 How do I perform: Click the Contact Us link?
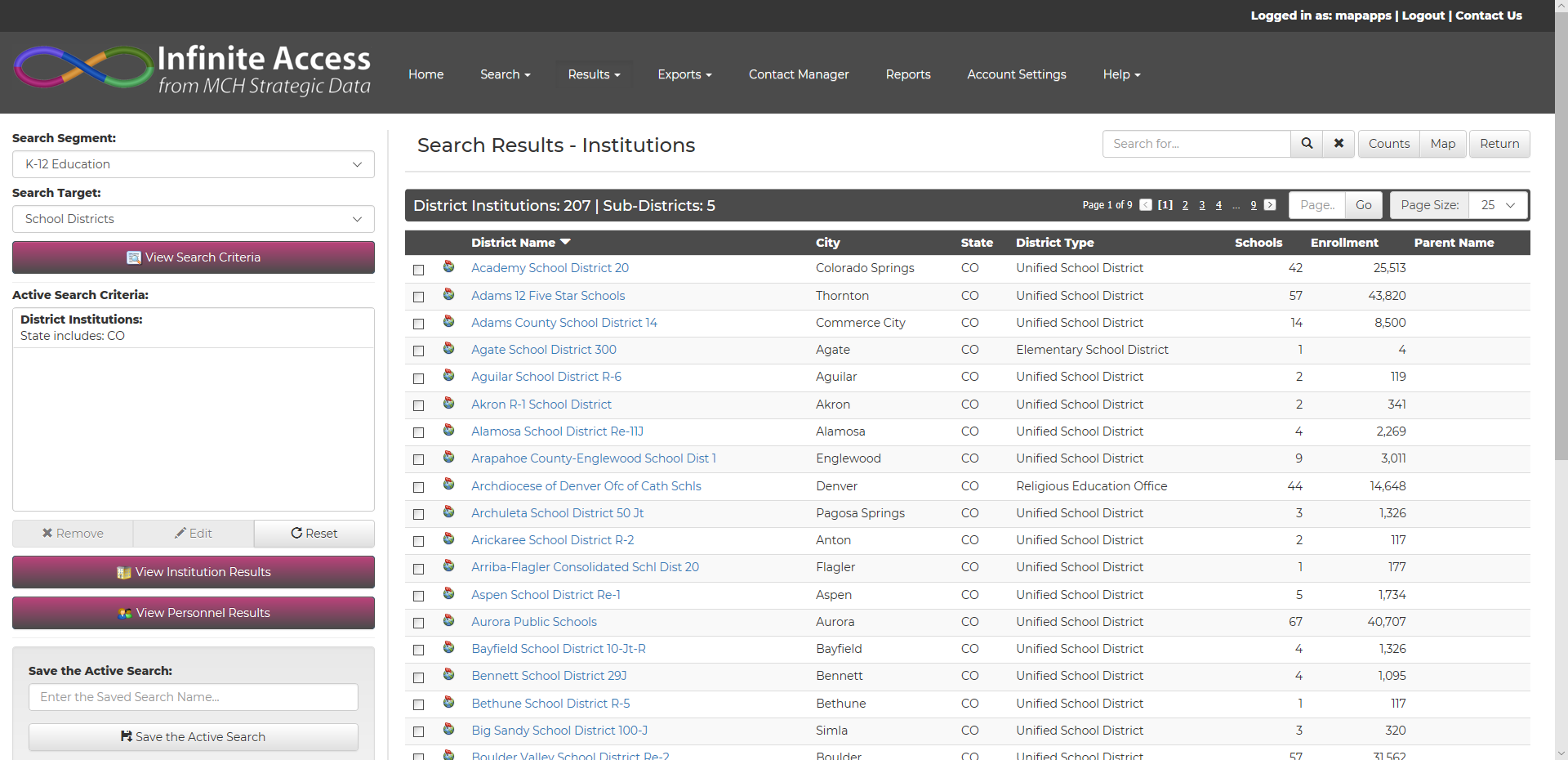[x=1489, y=16]
